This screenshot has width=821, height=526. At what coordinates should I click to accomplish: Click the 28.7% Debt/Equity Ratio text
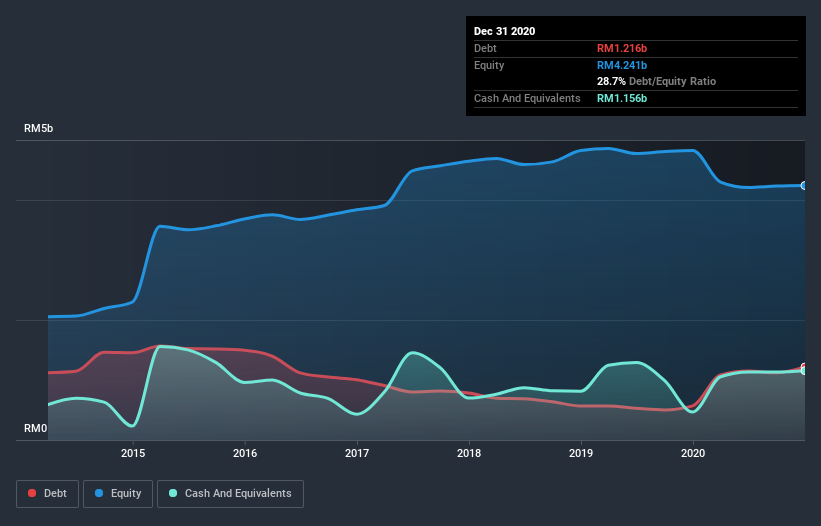pyautogui.click(x=657, y=81)
